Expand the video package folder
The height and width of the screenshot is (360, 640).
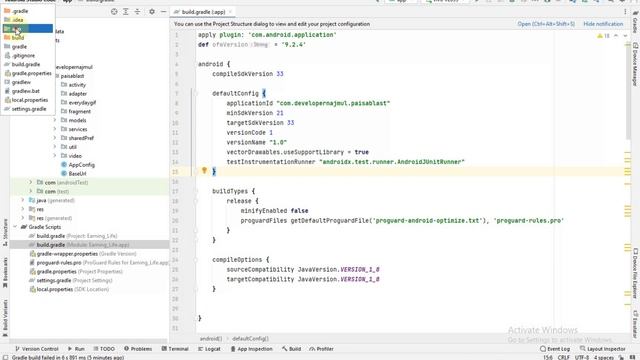tap(55, 156)
